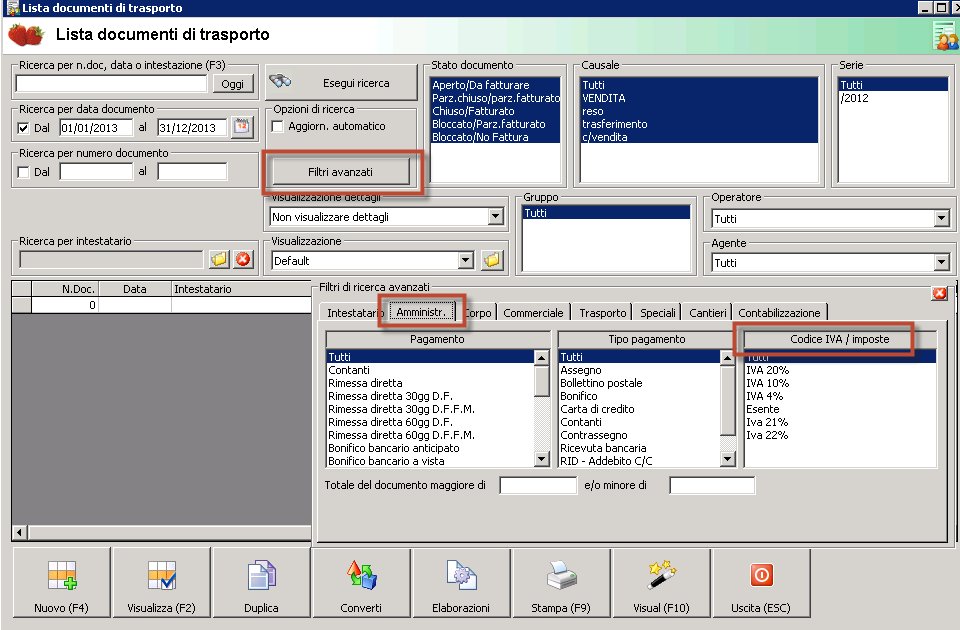This screenshot has width=960, height=630.
Task: Select Ricevuta bancaria payment type
Action: pos(639,448)
